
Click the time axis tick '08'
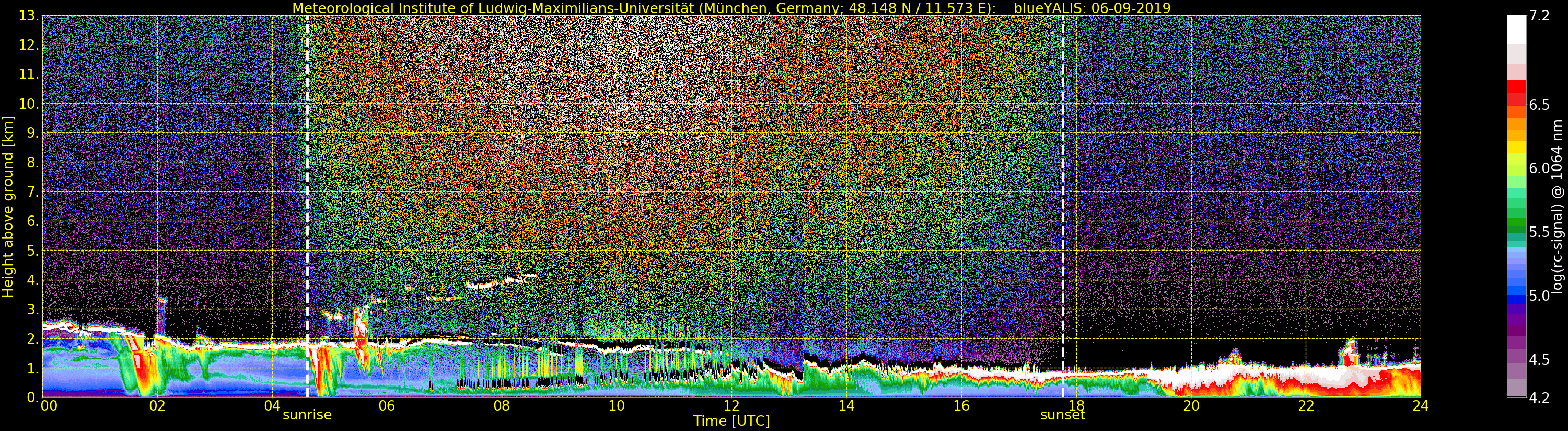click(x=502, y=406)
